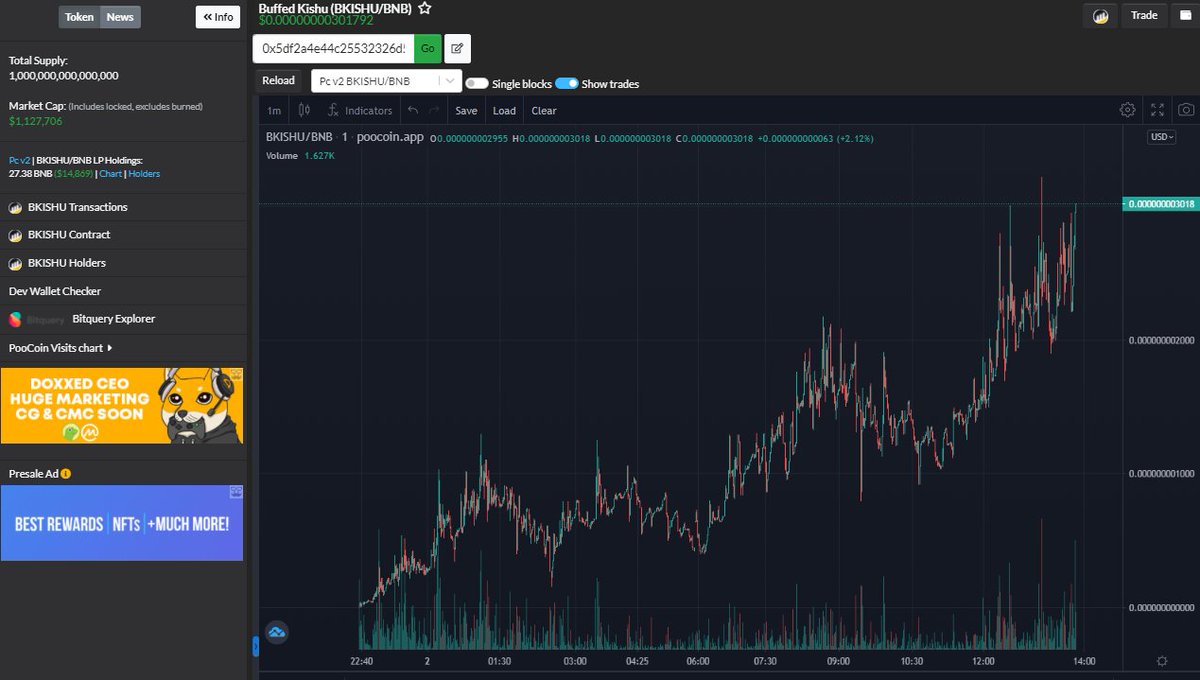
Task: Load a saved chart layout
Action: click(x=504, y=111)
